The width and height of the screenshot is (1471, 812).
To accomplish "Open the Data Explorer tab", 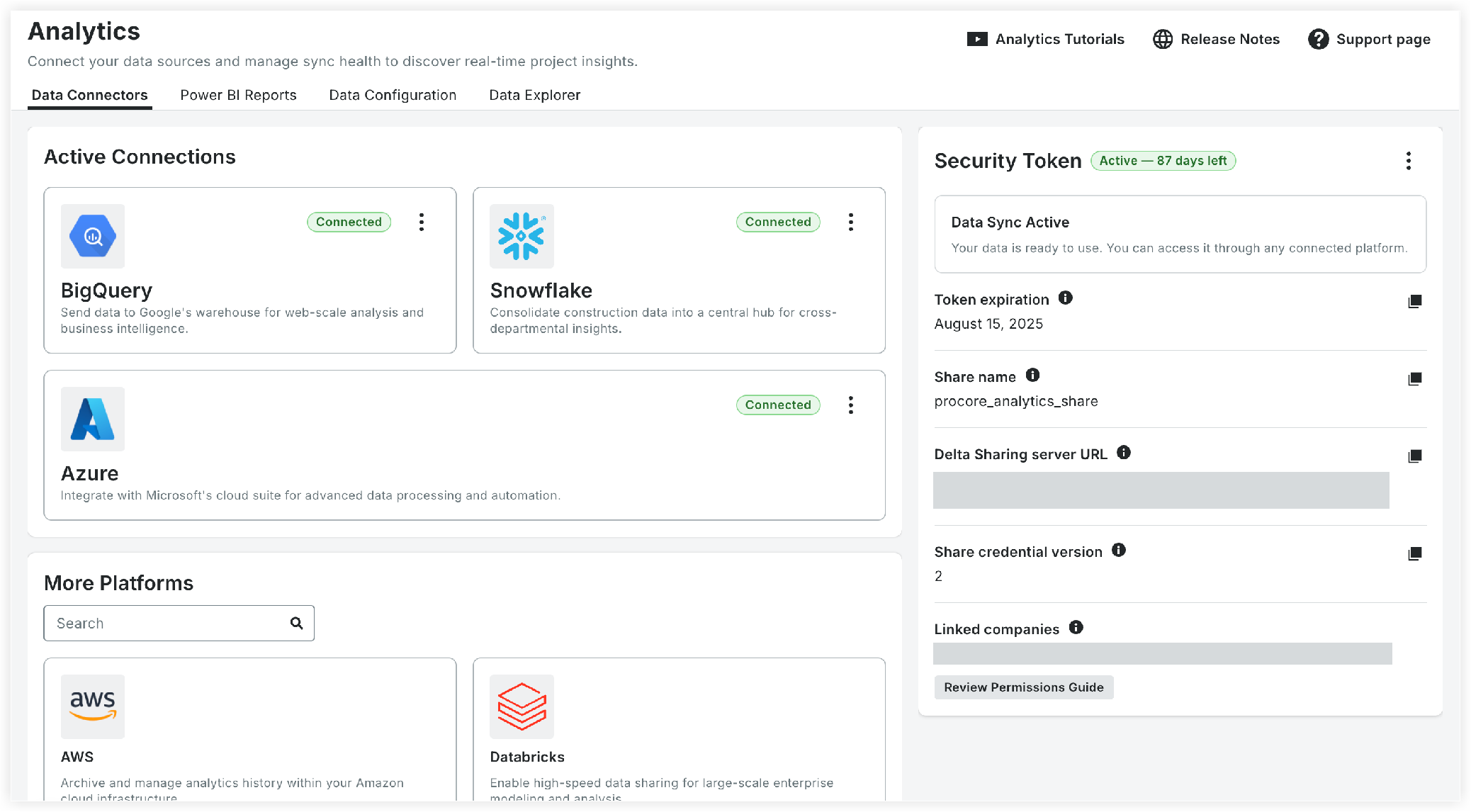I will tap(534, 95).
